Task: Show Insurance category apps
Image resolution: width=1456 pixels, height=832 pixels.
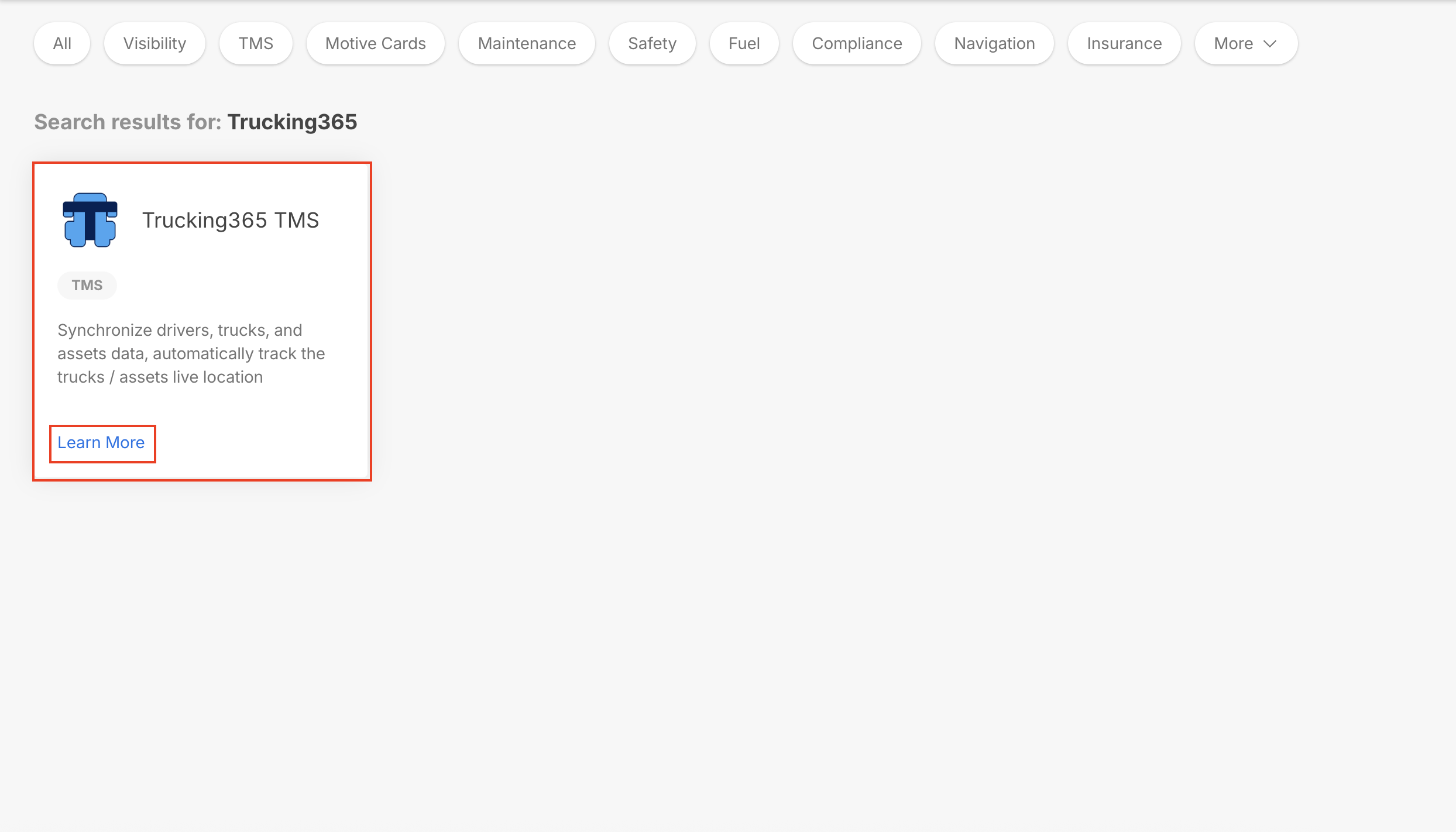Action: click(x=1124, y=43)
